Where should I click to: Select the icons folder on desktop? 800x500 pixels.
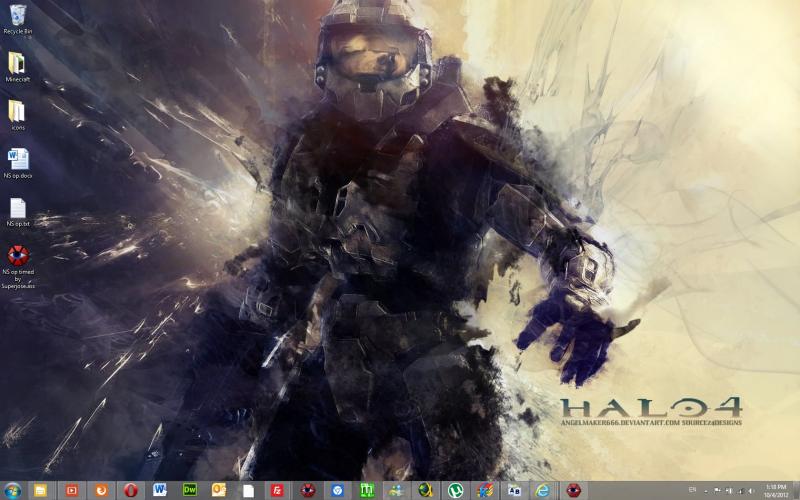tap(18, 115)
